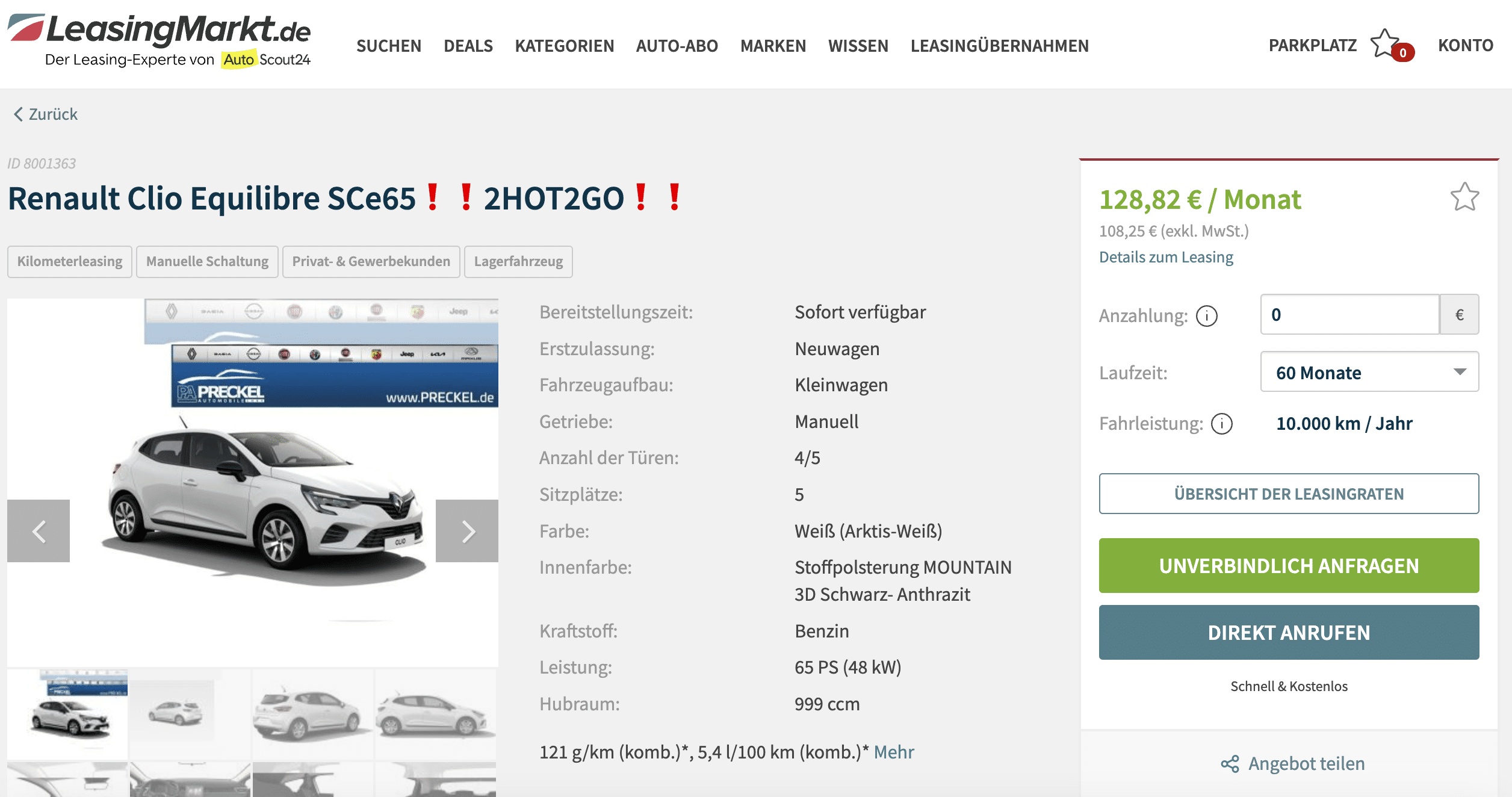Click the Anzahlung amount input field
1512x797 pixels.
pyautogui.click(x=1349, y=314)
